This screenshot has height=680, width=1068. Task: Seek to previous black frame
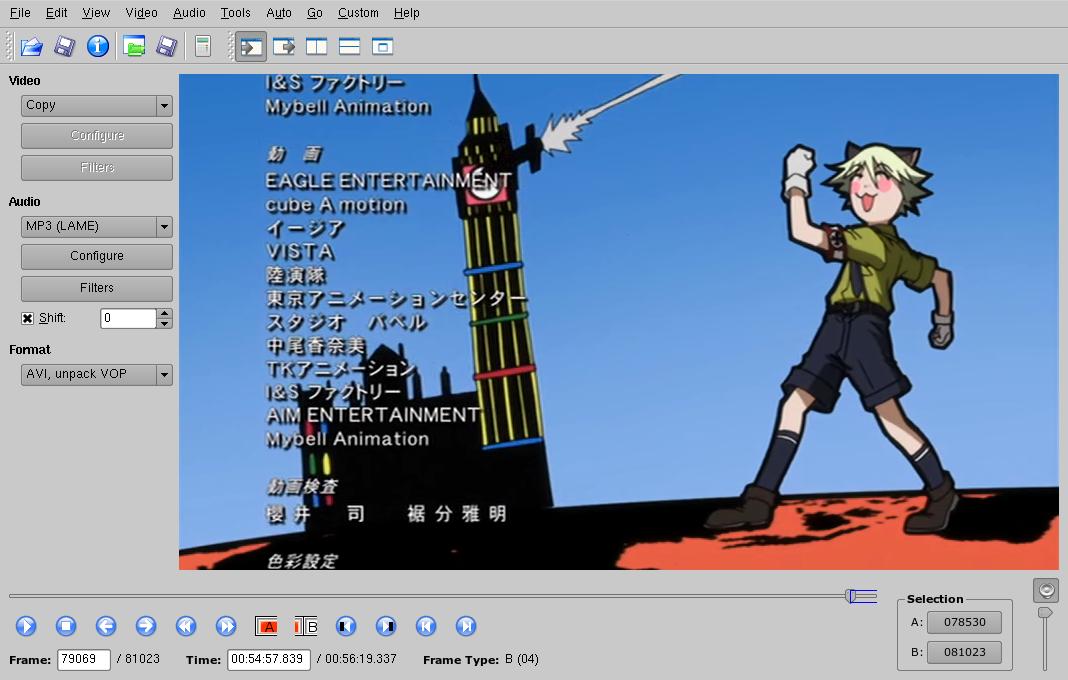click(x=346, y=625)
